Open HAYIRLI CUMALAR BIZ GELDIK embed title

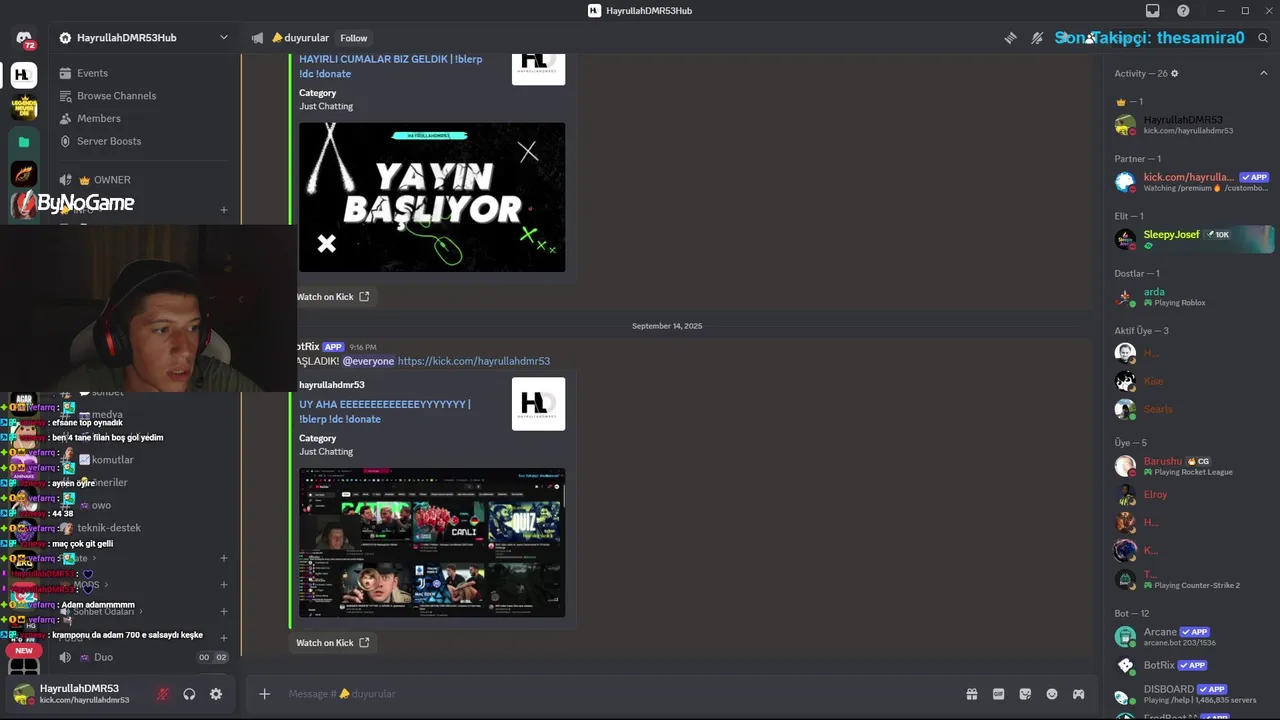tap(390, 66)
